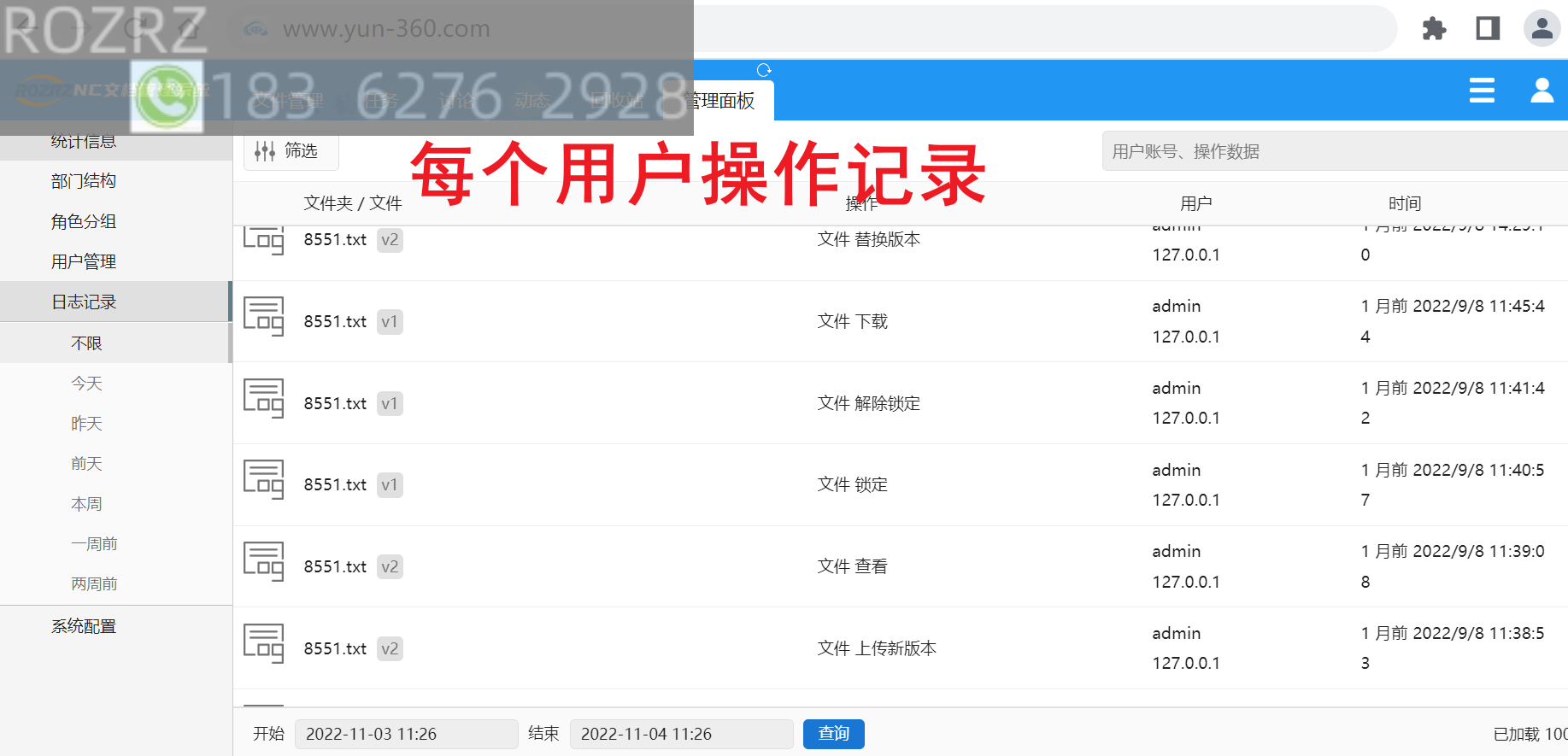1568x756 pixels.
Task: Click the 查询 button
Action: (833, 734)
